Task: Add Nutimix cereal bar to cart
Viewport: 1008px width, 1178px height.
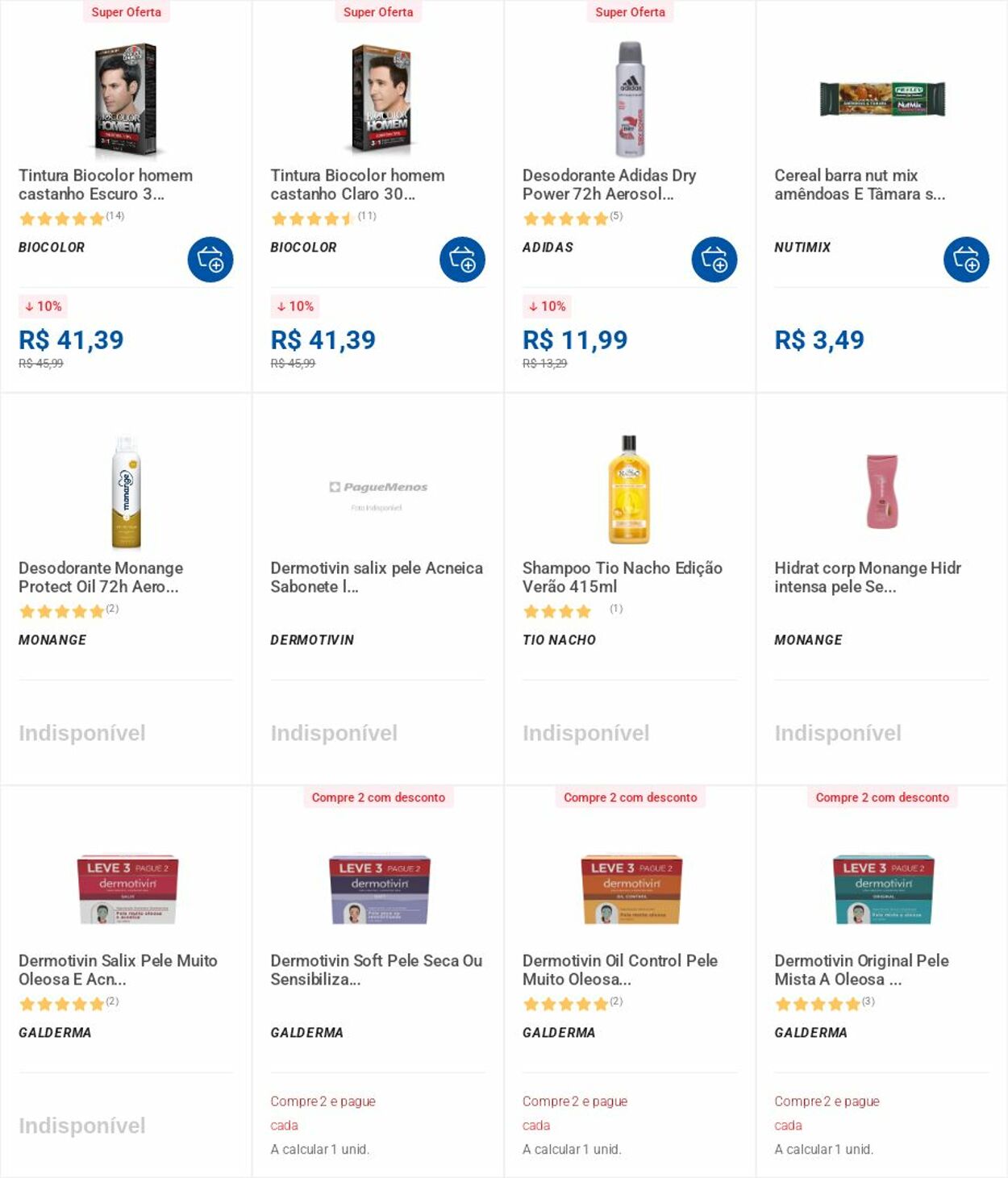Action: pyautogui.click(x=966, y=260)
